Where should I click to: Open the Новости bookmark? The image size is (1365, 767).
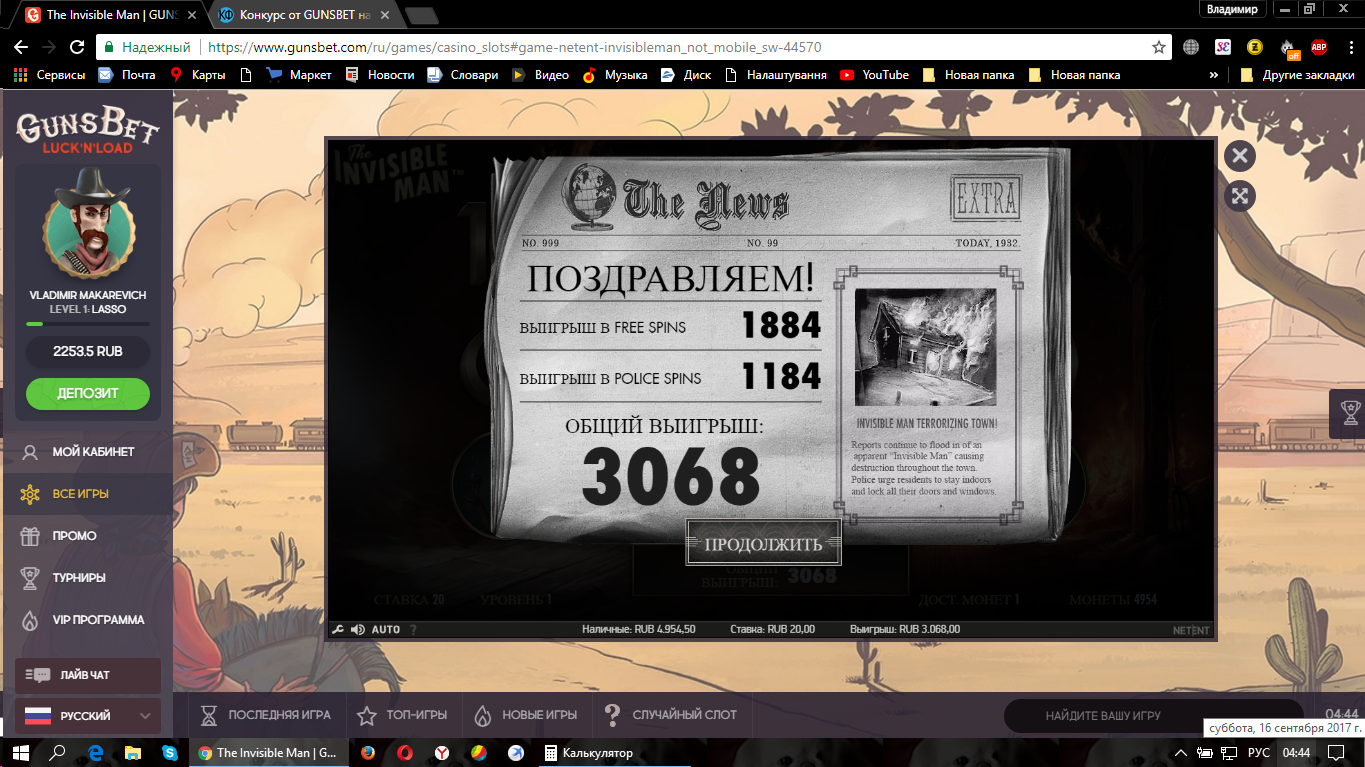(380, 75)
